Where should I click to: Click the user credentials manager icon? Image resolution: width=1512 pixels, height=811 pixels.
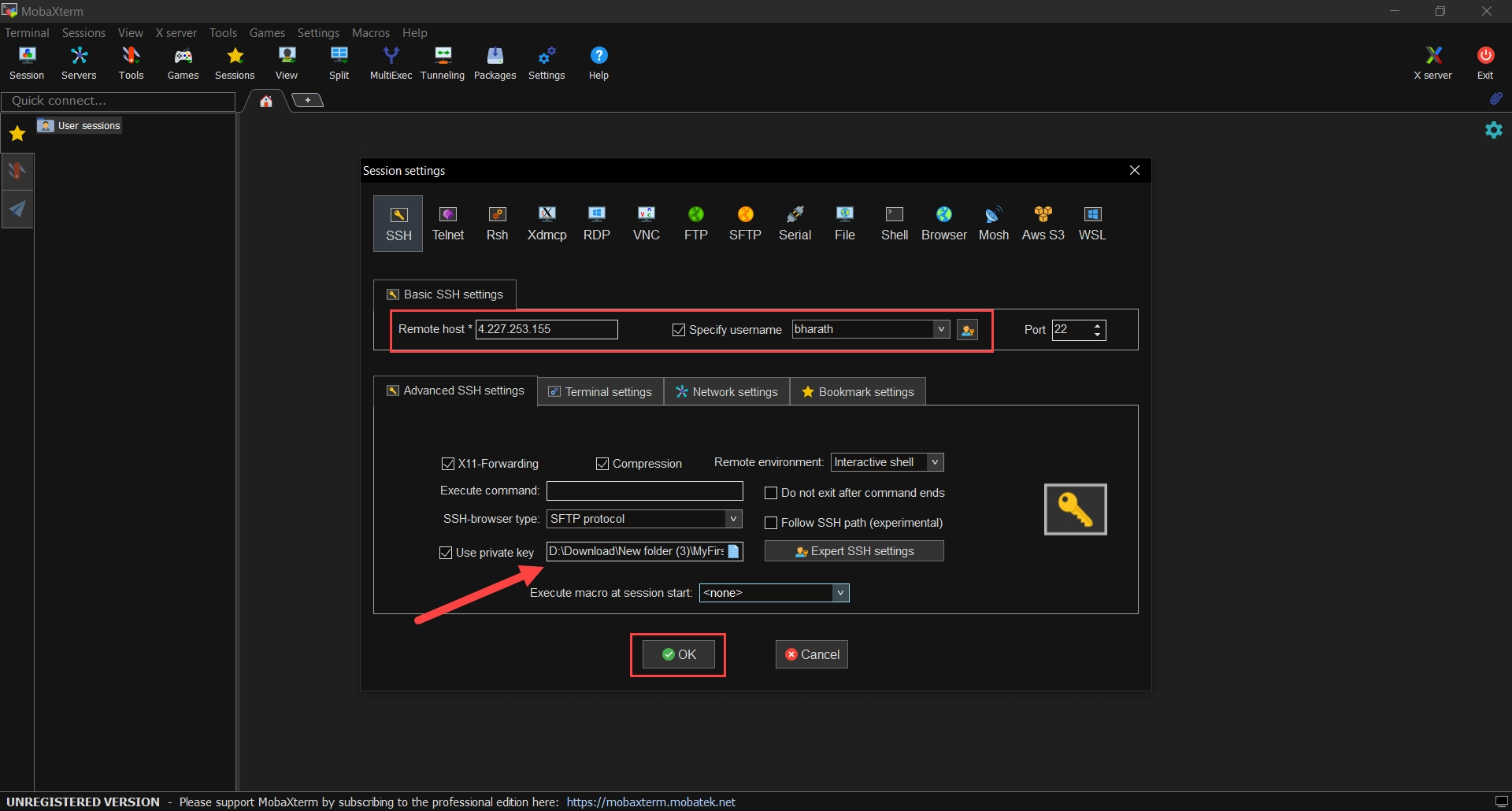click(967, 330)
